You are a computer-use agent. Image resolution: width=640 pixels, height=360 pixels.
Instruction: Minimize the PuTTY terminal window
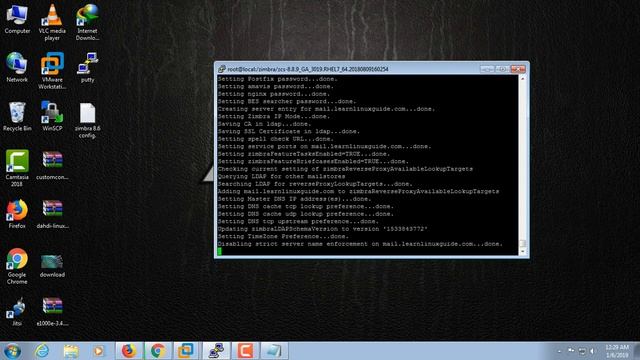coord(487,69)
